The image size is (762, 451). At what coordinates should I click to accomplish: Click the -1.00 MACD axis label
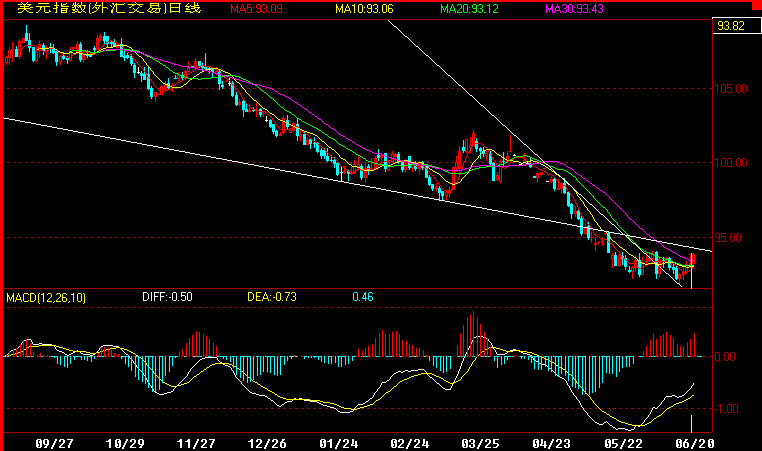pos(729,408)
